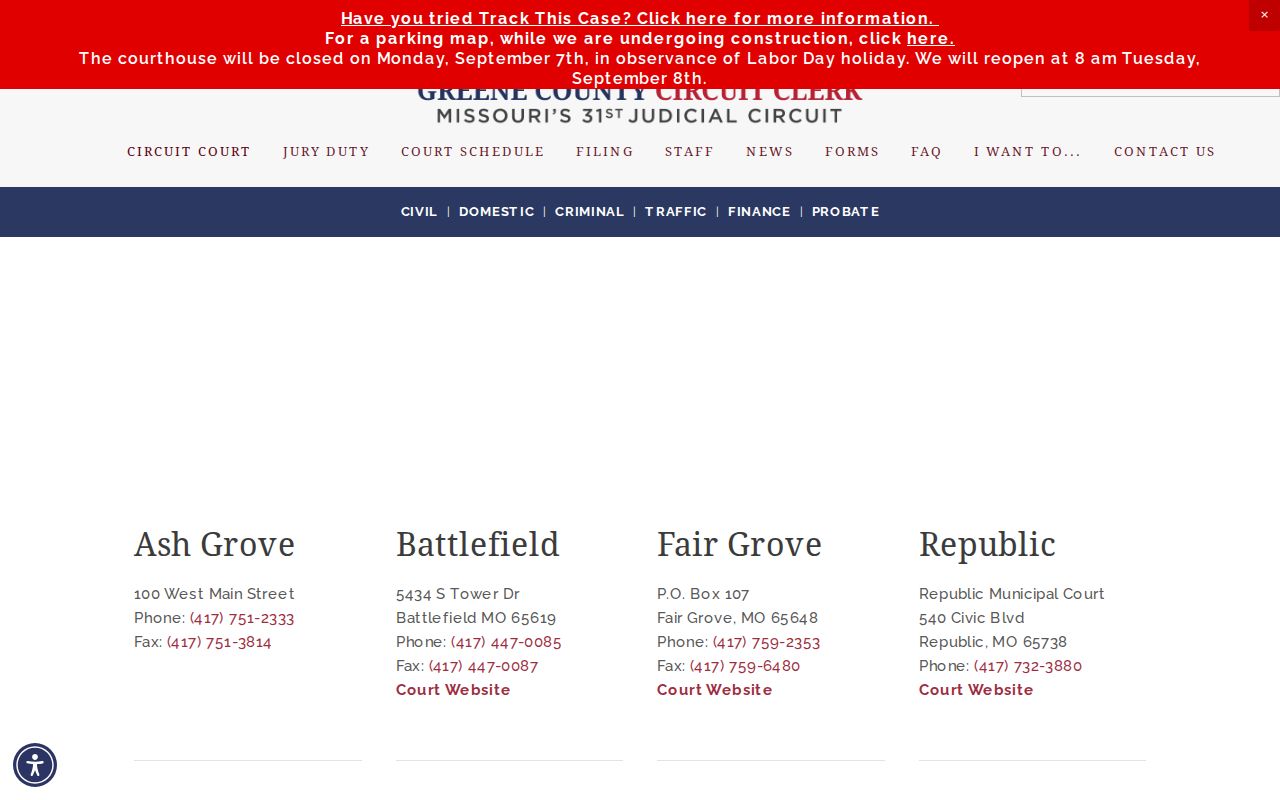
Task: Call Battlefield phone (417) 447-0085
Action: [x=506, y=642]
